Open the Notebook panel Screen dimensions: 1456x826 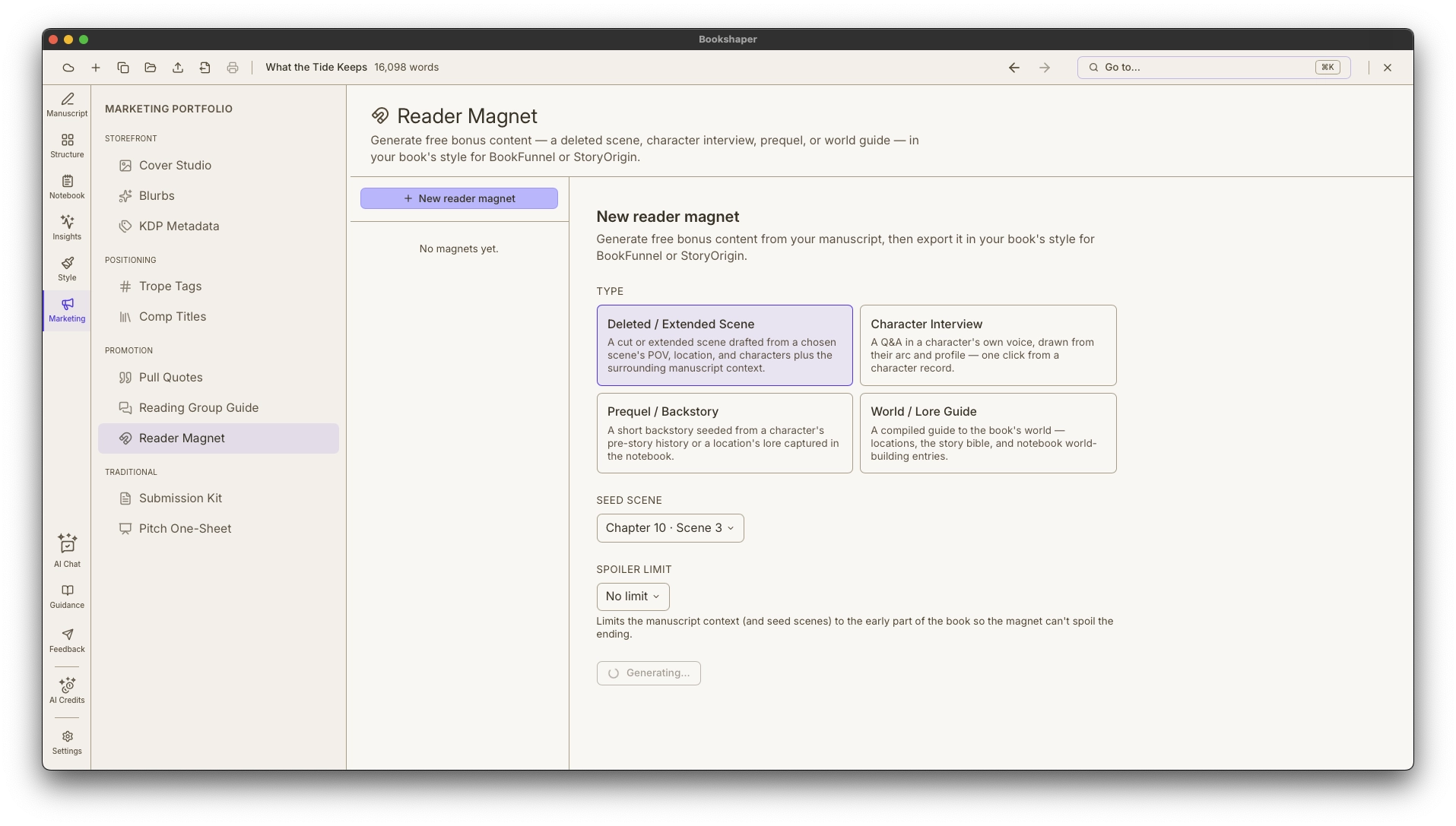click(67, 187)
